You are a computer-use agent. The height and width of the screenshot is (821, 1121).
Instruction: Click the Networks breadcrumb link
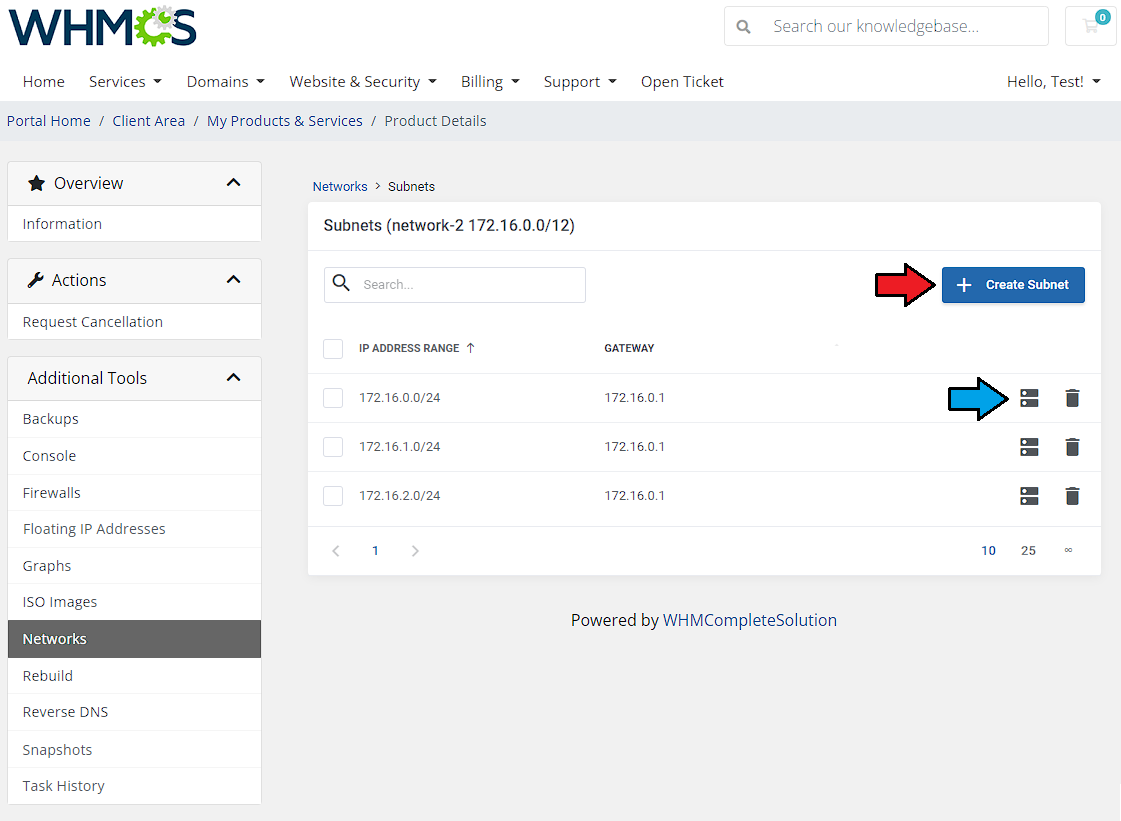click(340, 187)
